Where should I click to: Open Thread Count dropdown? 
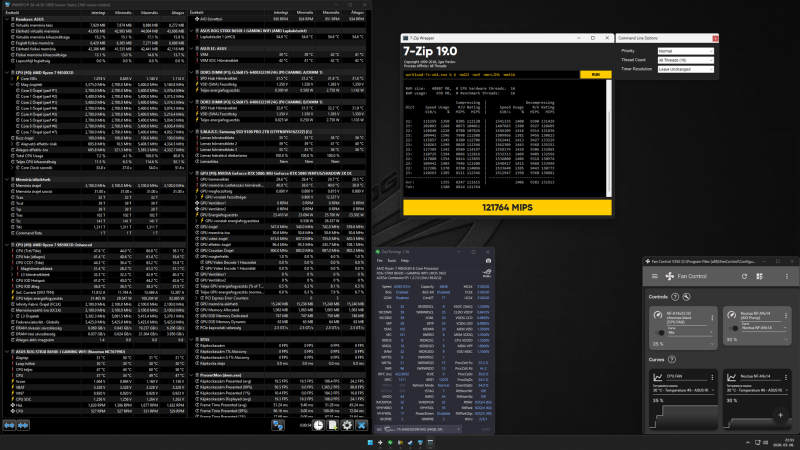coord(685,60)
